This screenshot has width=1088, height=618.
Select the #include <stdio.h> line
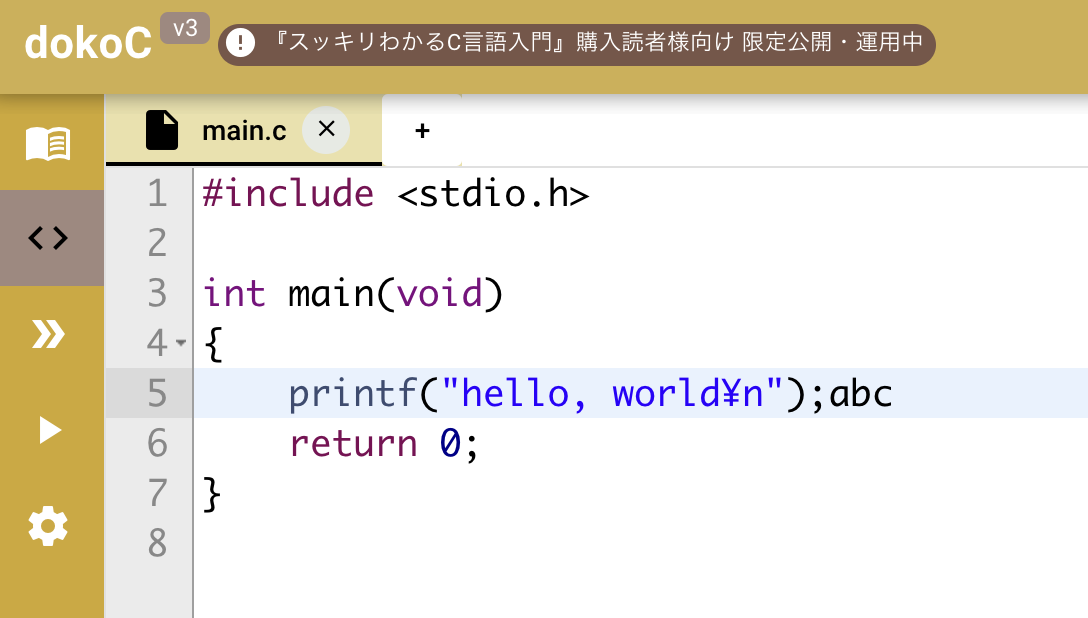[395, 193]
